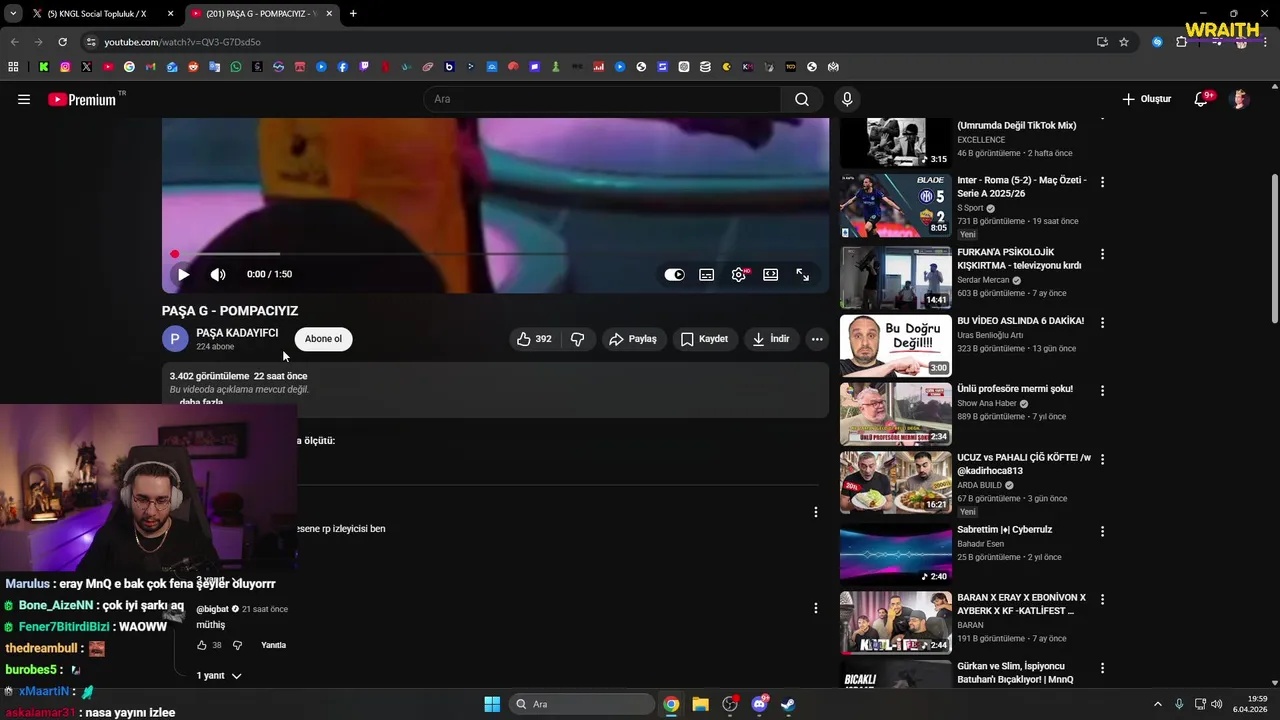
Task: Create content with the Oluştur button
Action: point(1146,99)
